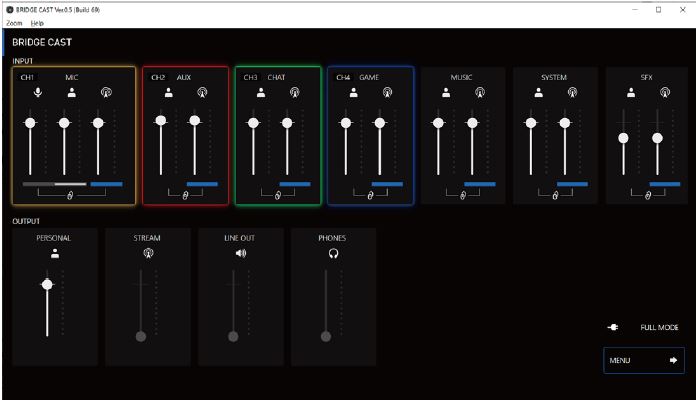Click the SFX stream broadcast icon
This screenshot has width=698, height=401.
tap(665, 92)
